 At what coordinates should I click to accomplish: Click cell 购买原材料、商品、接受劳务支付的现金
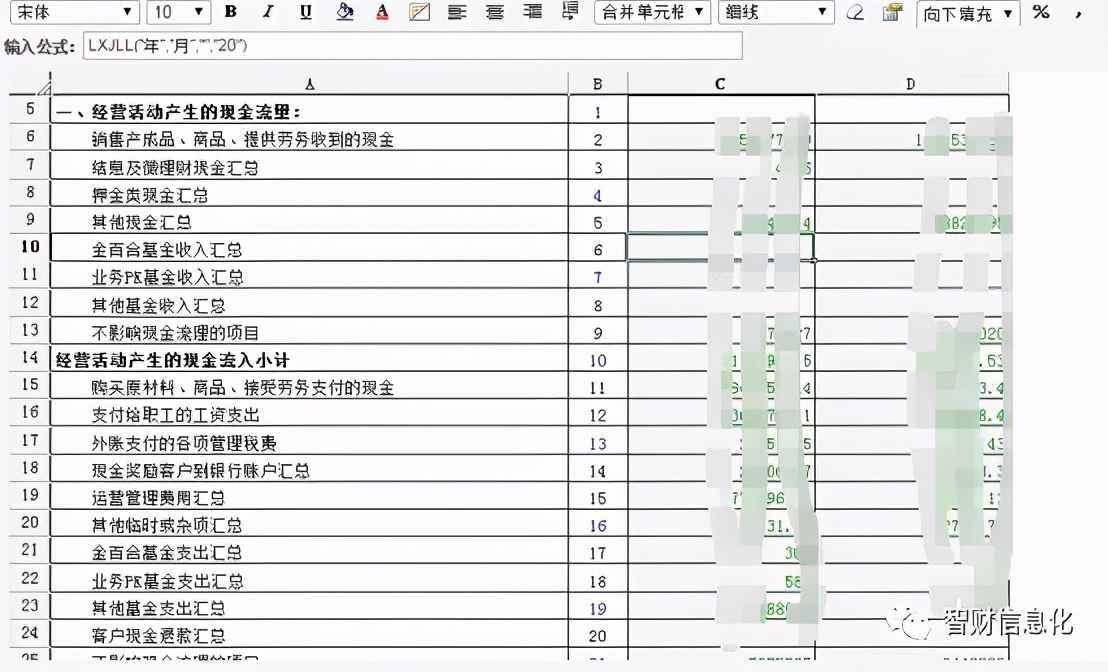point(310,387)
